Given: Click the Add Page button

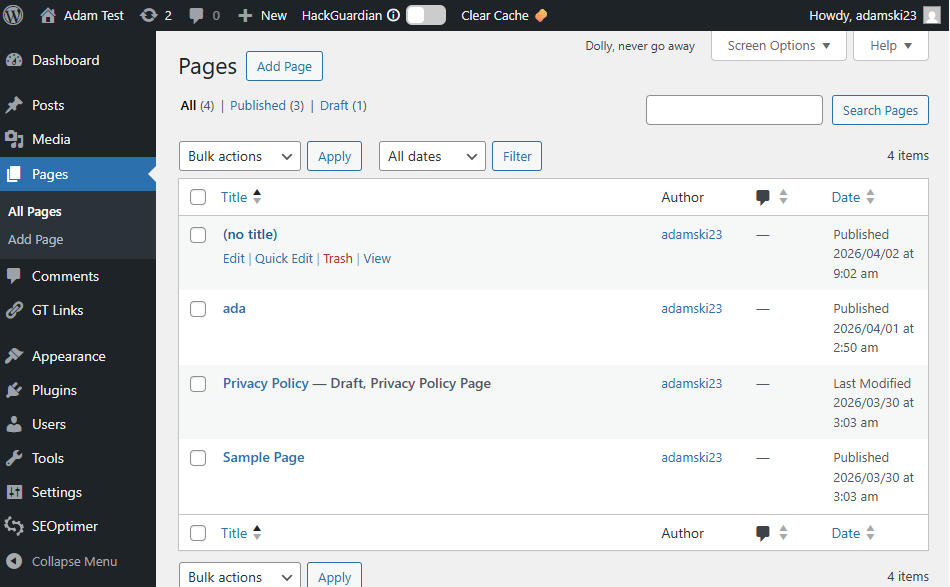Looking at the screenshot, I should pos(284,66).
